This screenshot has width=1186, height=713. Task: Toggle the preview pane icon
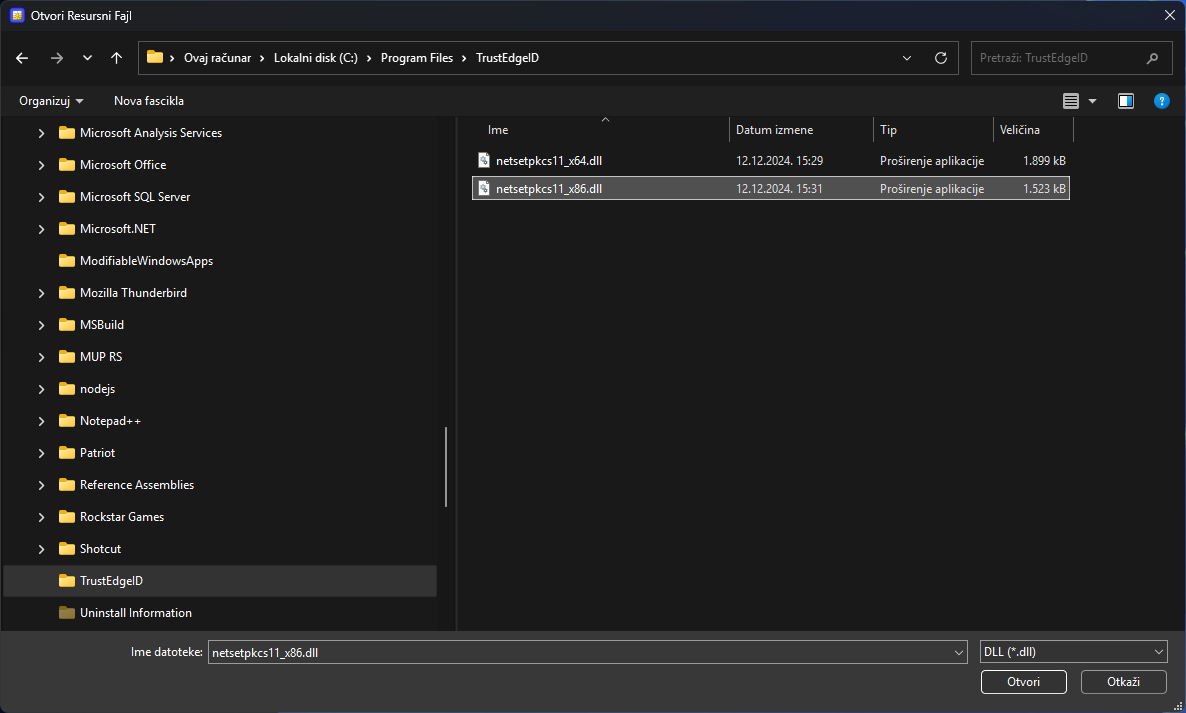point(1125,101)
